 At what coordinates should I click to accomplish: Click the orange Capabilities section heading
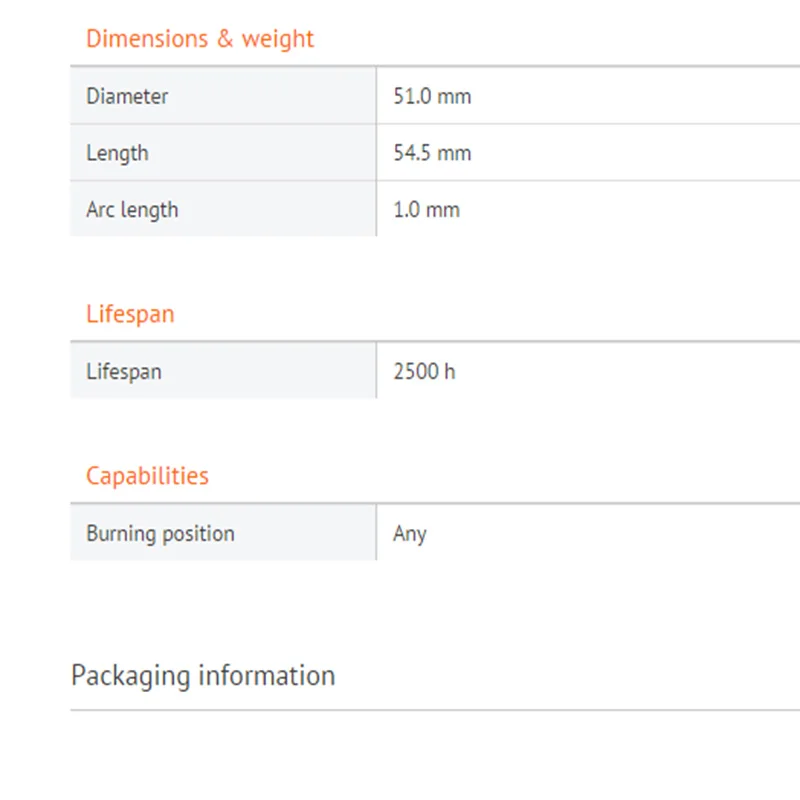pyautogui.click(x=147, y=476)
